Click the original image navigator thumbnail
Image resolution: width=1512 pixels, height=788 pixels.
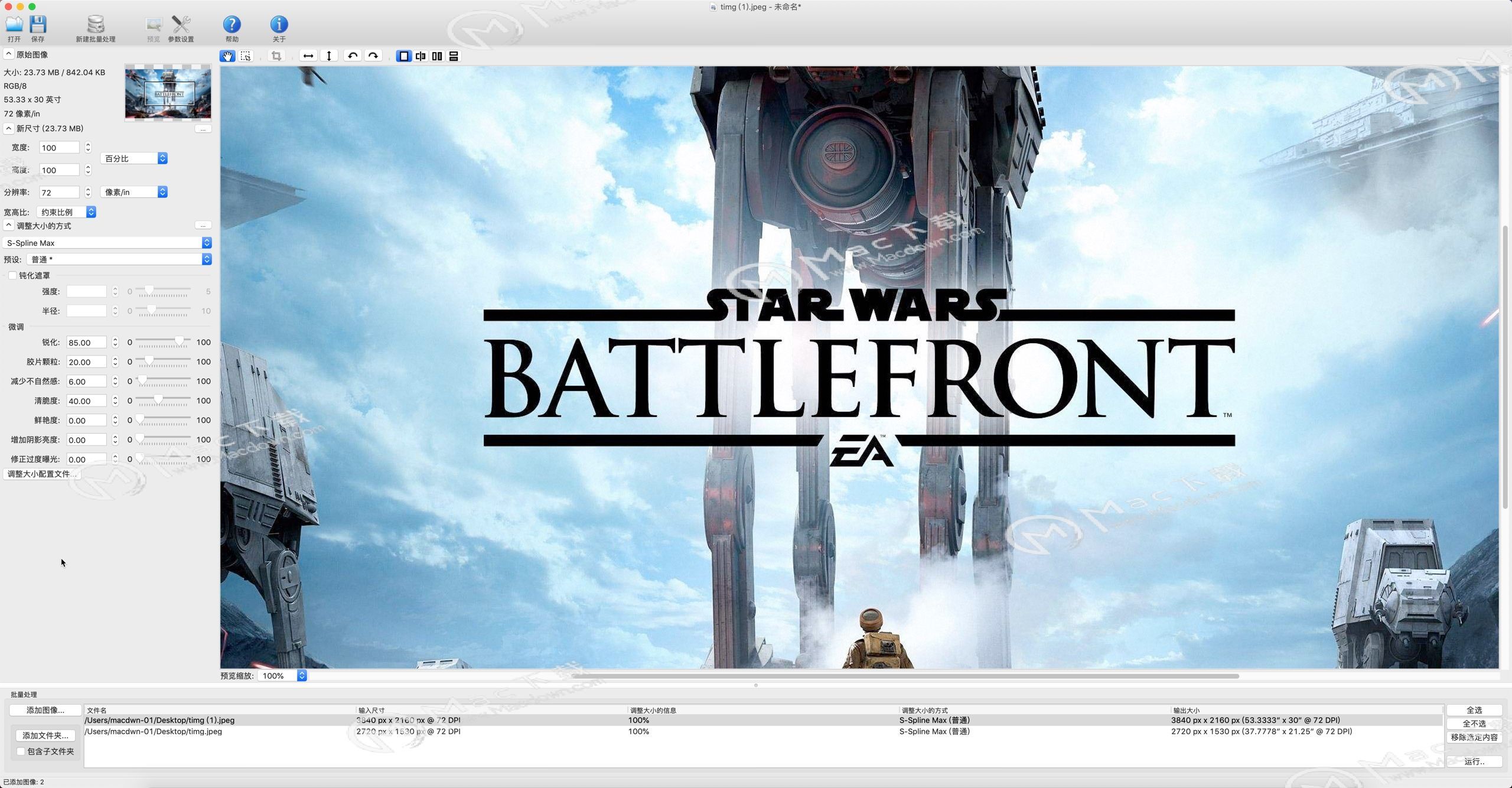coord(168,93)
